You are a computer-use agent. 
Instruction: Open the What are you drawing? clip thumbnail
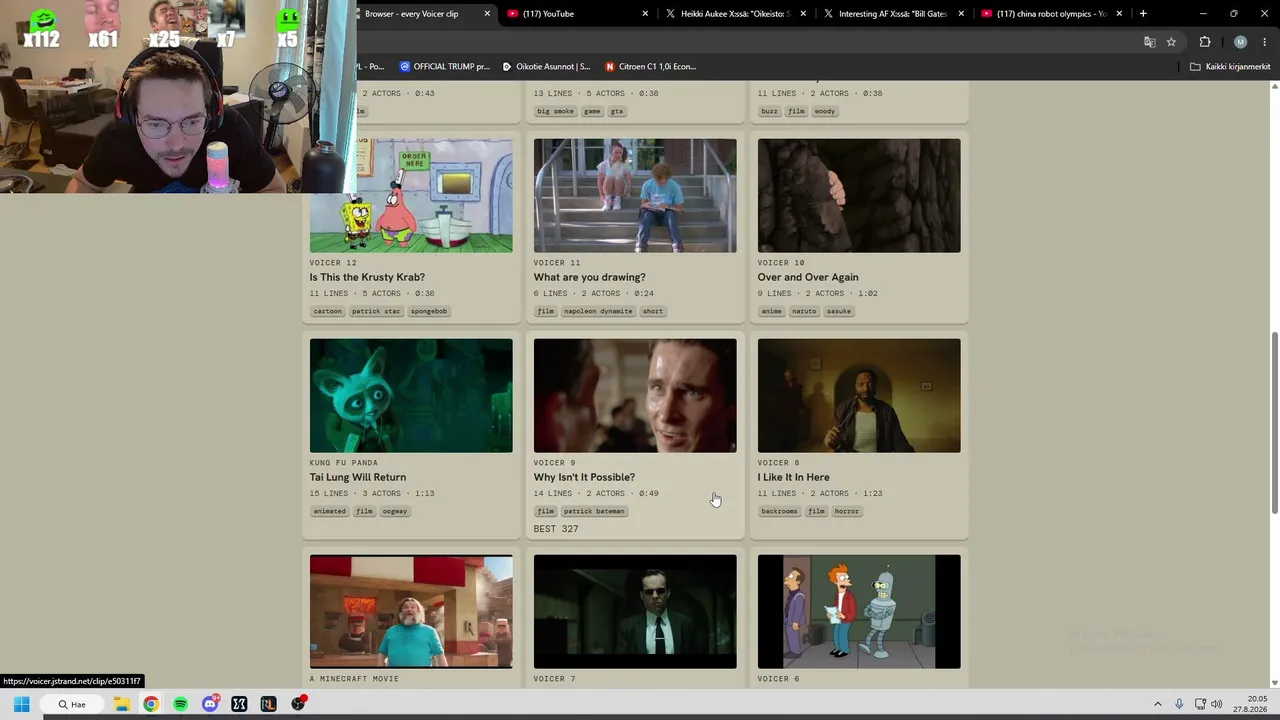635,196
